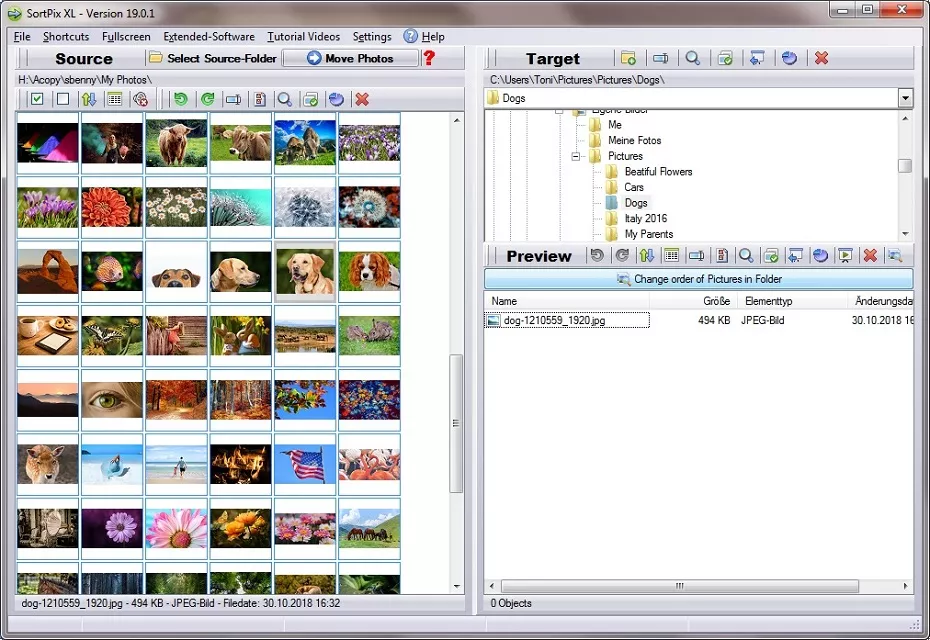Click the new folder icon in Target toolbar
The height and width of the screenshot is (640, 930).
click(x=628, y=58)
